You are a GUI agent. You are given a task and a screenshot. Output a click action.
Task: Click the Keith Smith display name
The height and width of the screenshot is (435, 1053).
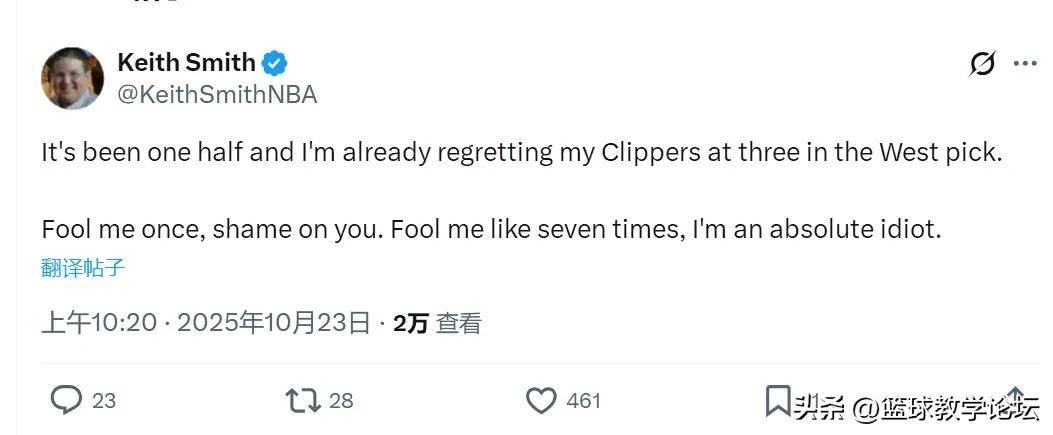(x=186, y=63)
